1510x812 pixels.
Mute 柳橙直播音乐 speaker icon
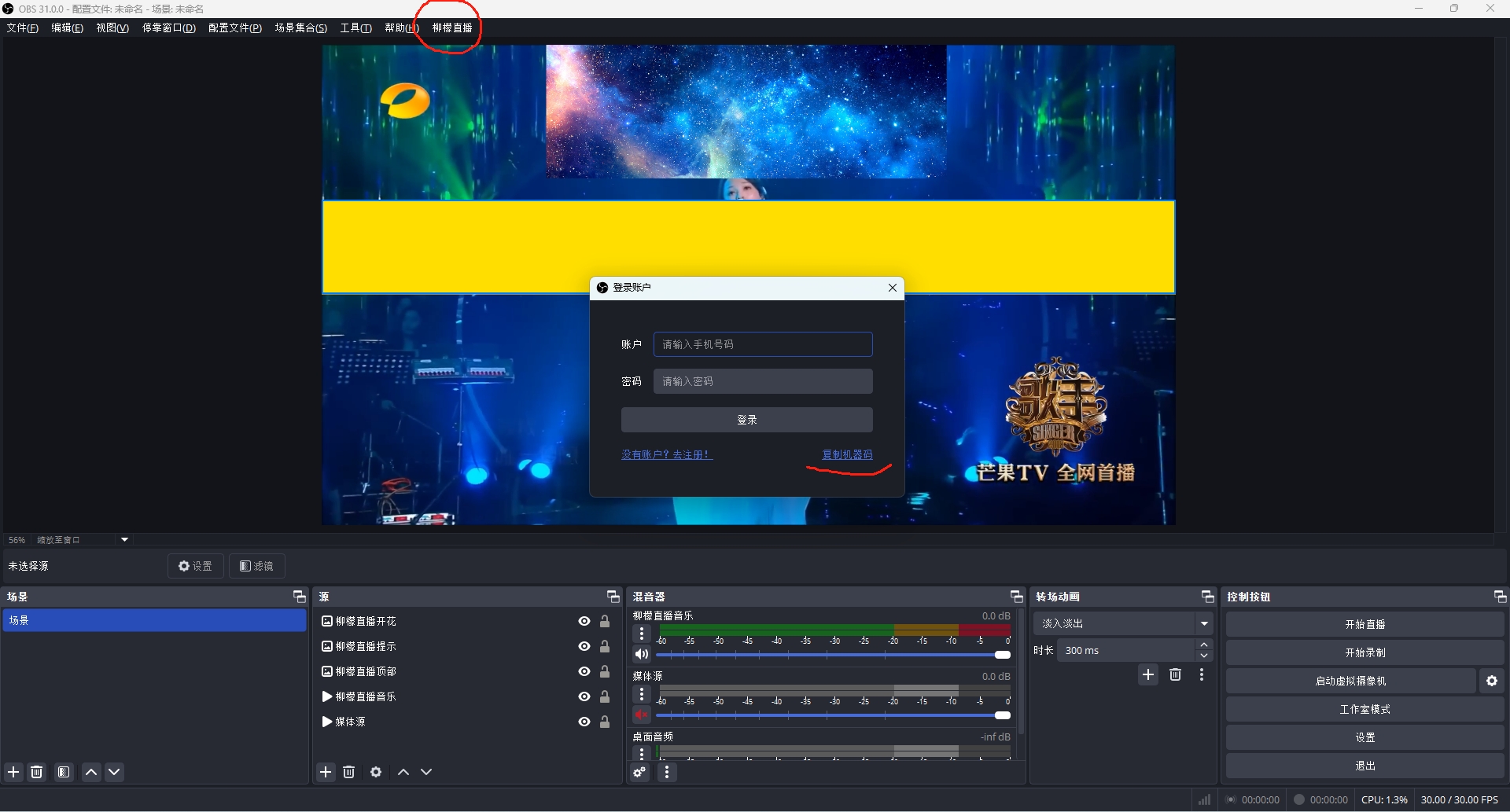tap(642, 654)
